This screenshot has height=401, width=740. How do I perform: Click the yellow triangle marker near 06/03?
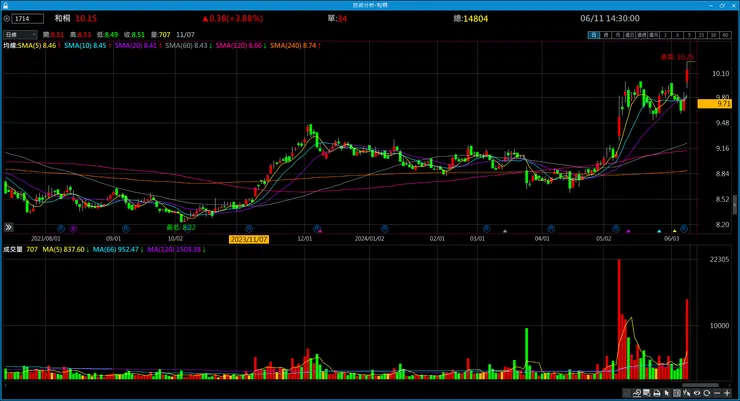pos(674,231)
